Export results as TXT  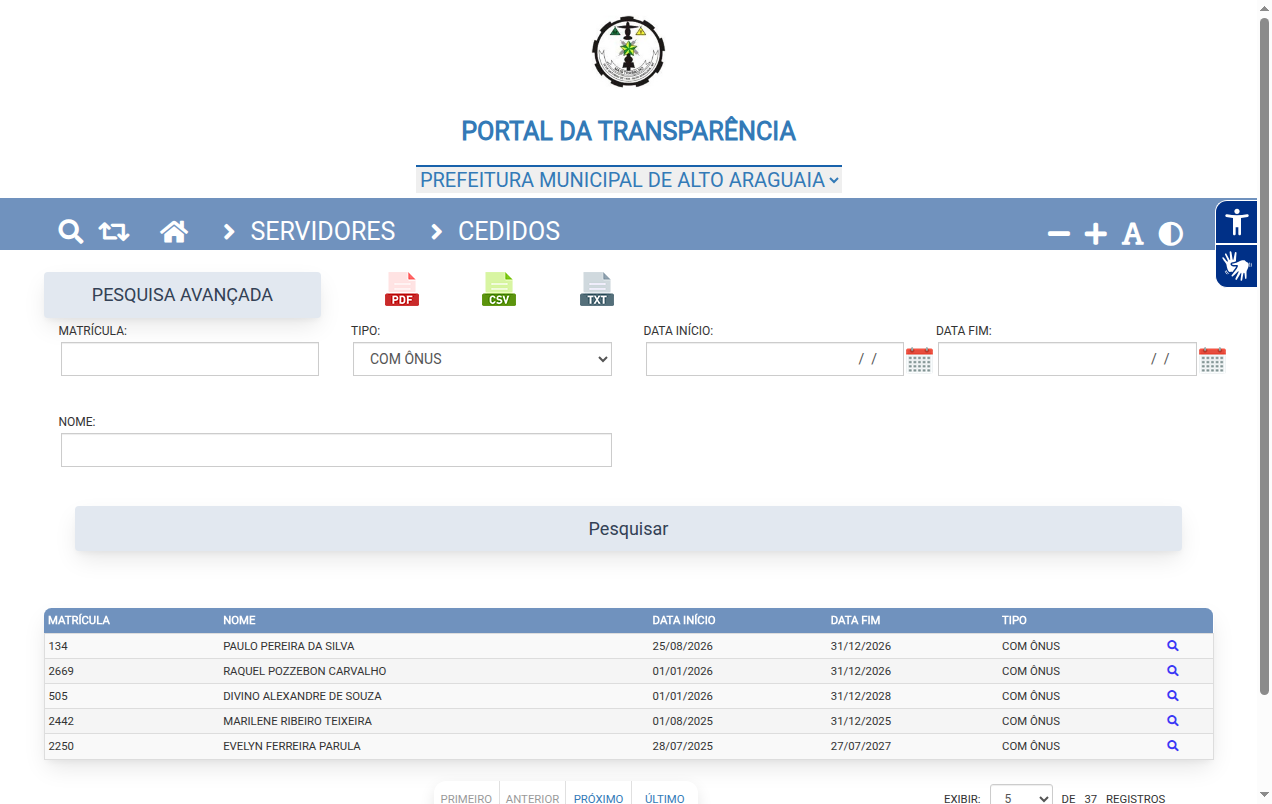597,289
